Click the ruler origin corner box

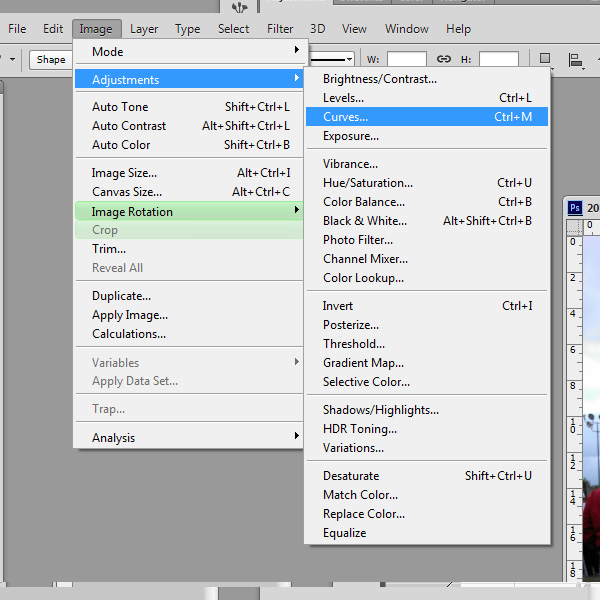[574, 227]
